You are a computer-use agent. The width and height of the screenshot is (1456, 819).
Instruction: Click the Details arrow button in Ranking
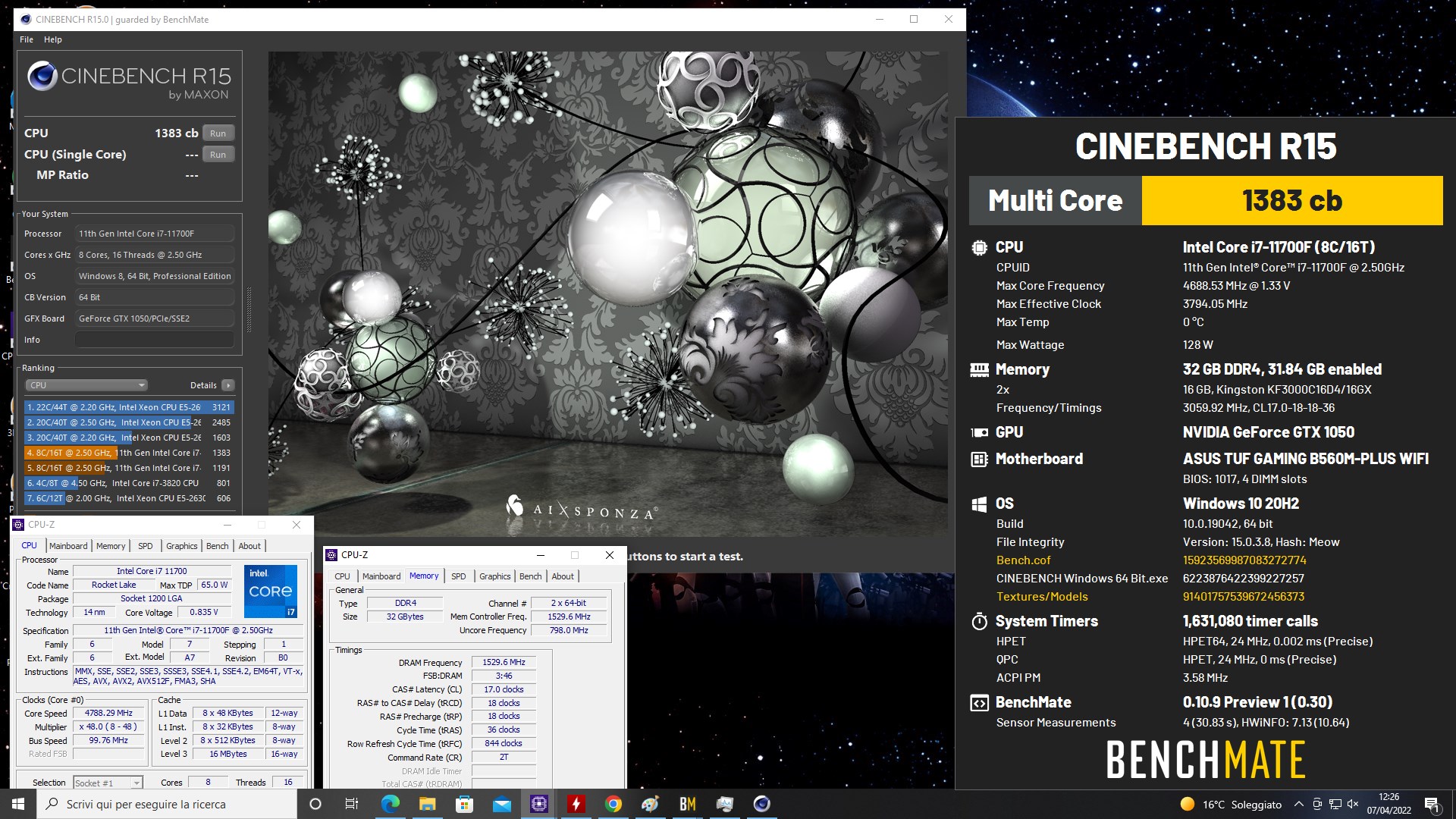point(227,385)
